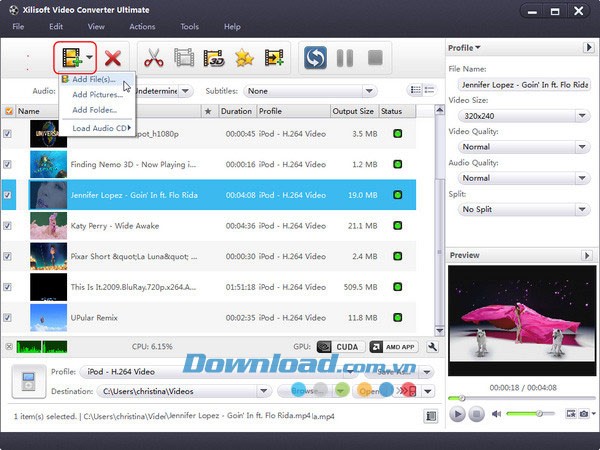The width and height of the screenshot is (600, 450).
Task: Expand the Preview panel arrow button
Action: [587, 255]
